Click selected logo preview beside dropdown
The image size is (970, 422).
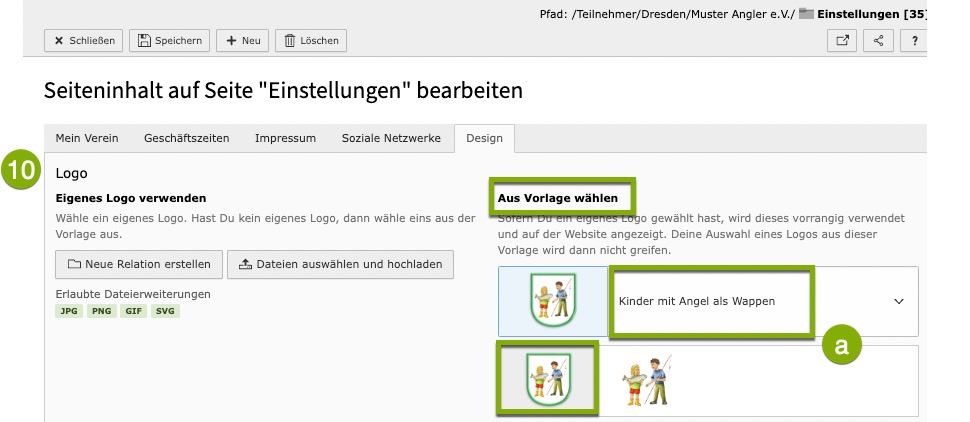554,301
